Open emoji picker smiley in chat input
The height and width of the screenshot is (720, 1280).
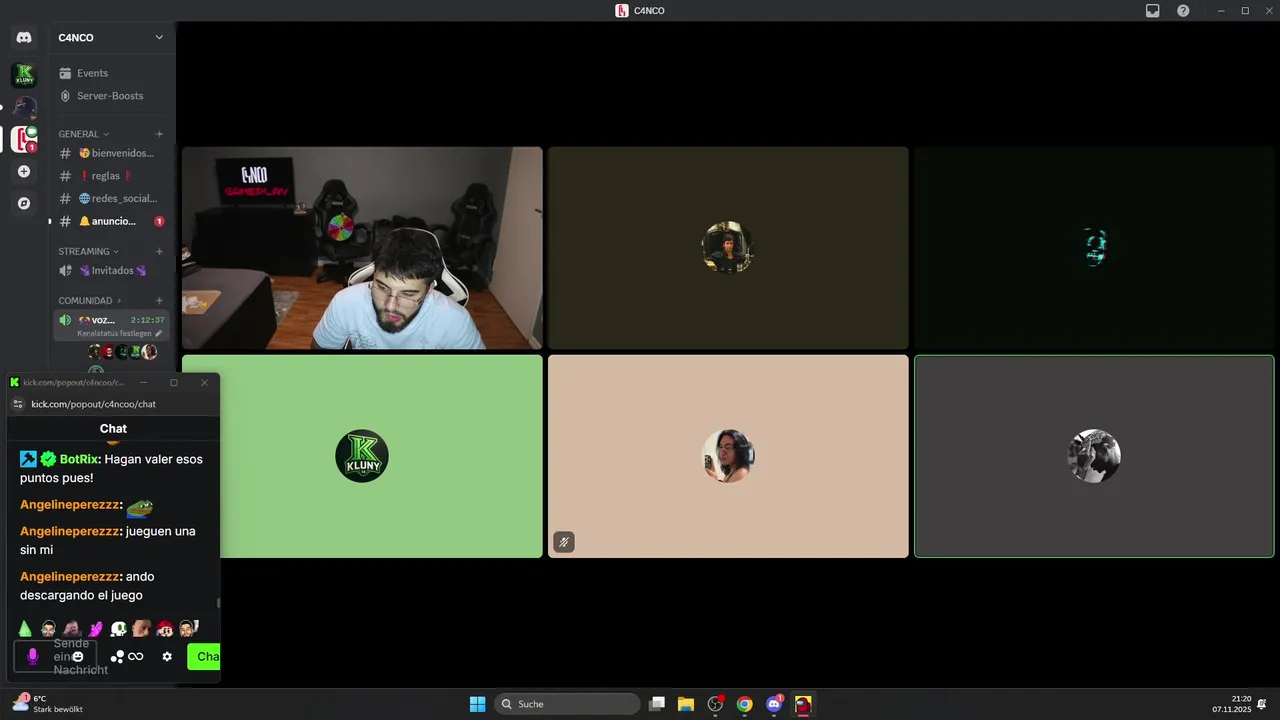tap(77, 657)
